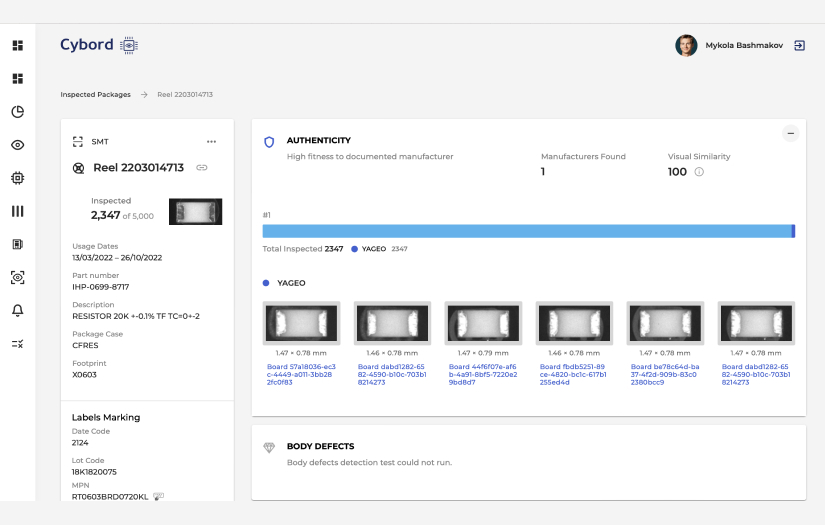The image size is (825, 525).
Task: Click the Body Defects diamond icon
Action: [x=269, y=448]
